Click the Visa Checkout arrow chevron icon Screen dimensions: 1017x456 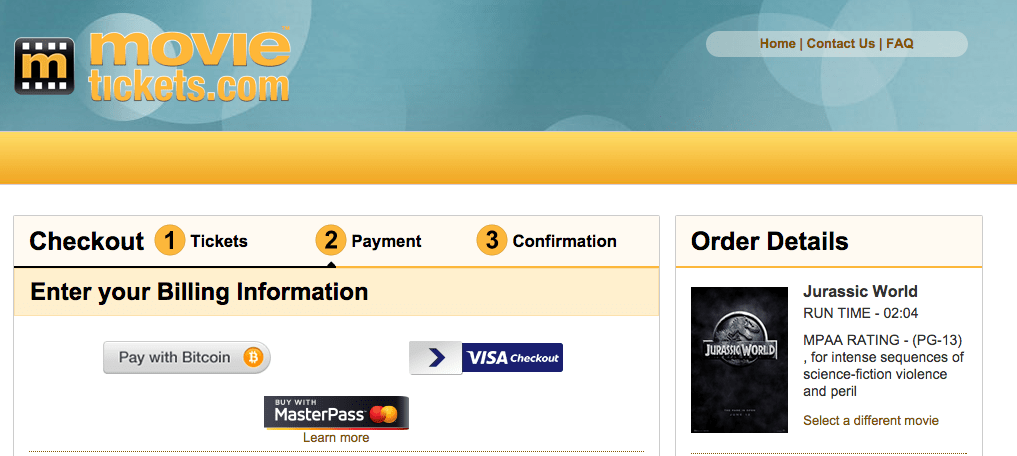click(x=436, y=357)
